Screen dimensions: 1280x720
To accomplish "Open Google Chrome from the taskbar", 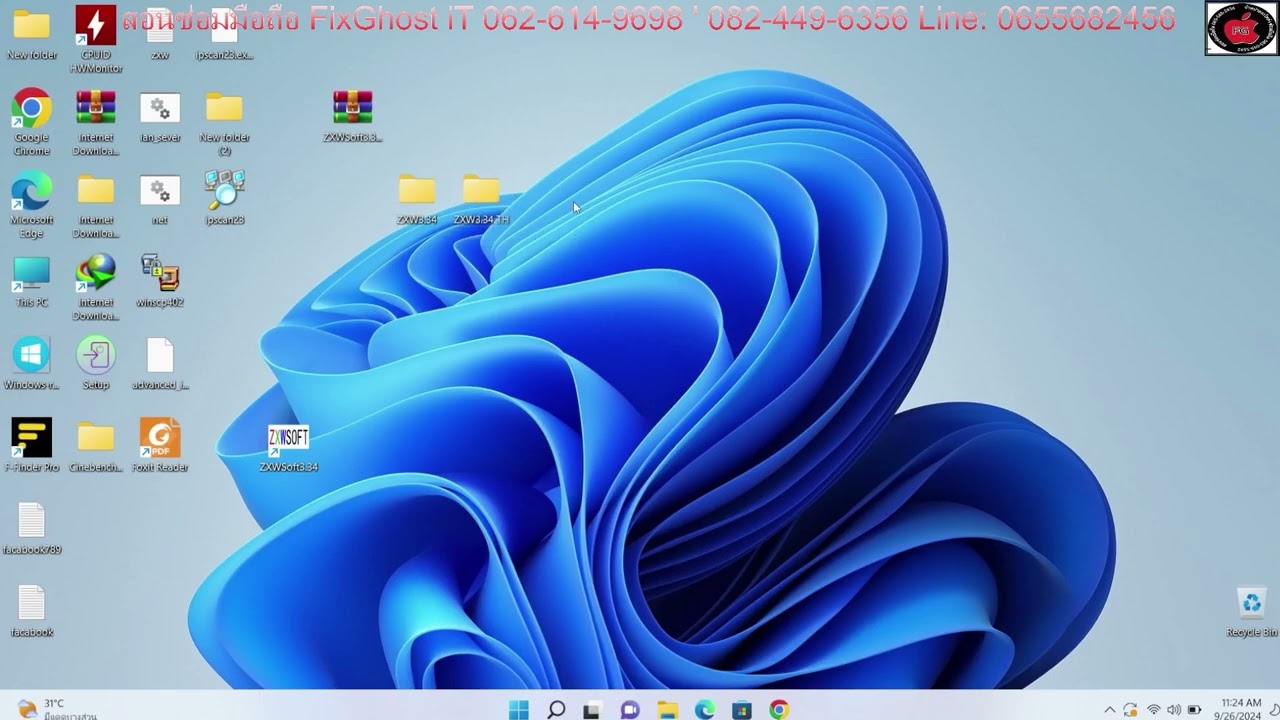I will pos(779,710).
